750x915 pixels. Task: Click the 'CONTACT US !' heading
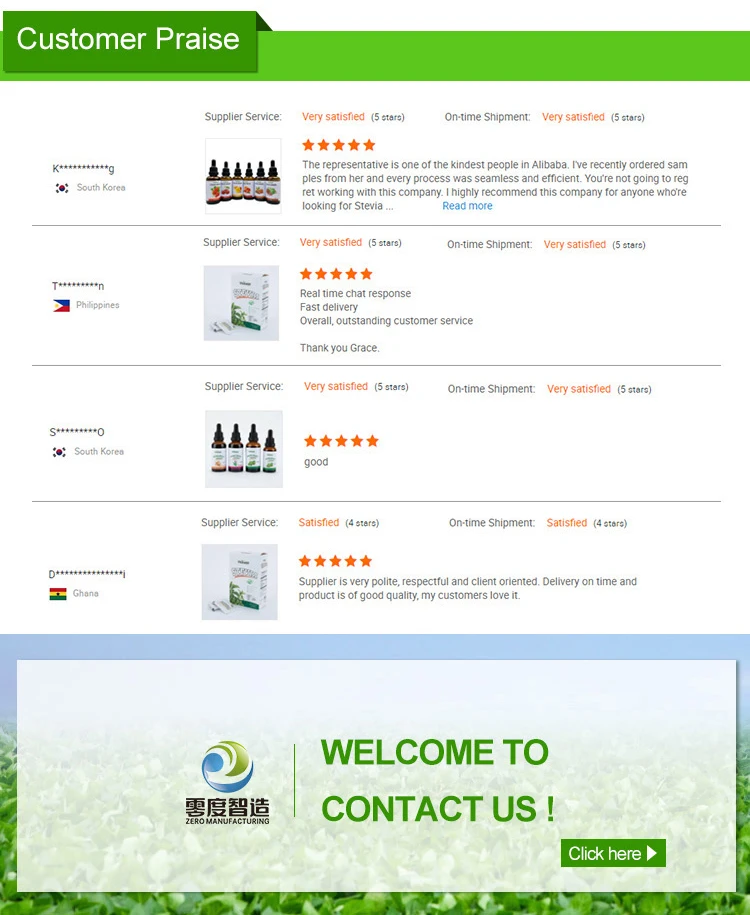438,809
